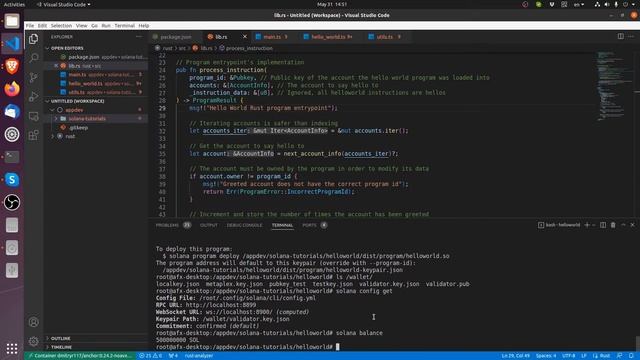The height and width of the screenshot is (360, 640).
Task: Open Skype from the dock
Action: click(x=12, y=180)
